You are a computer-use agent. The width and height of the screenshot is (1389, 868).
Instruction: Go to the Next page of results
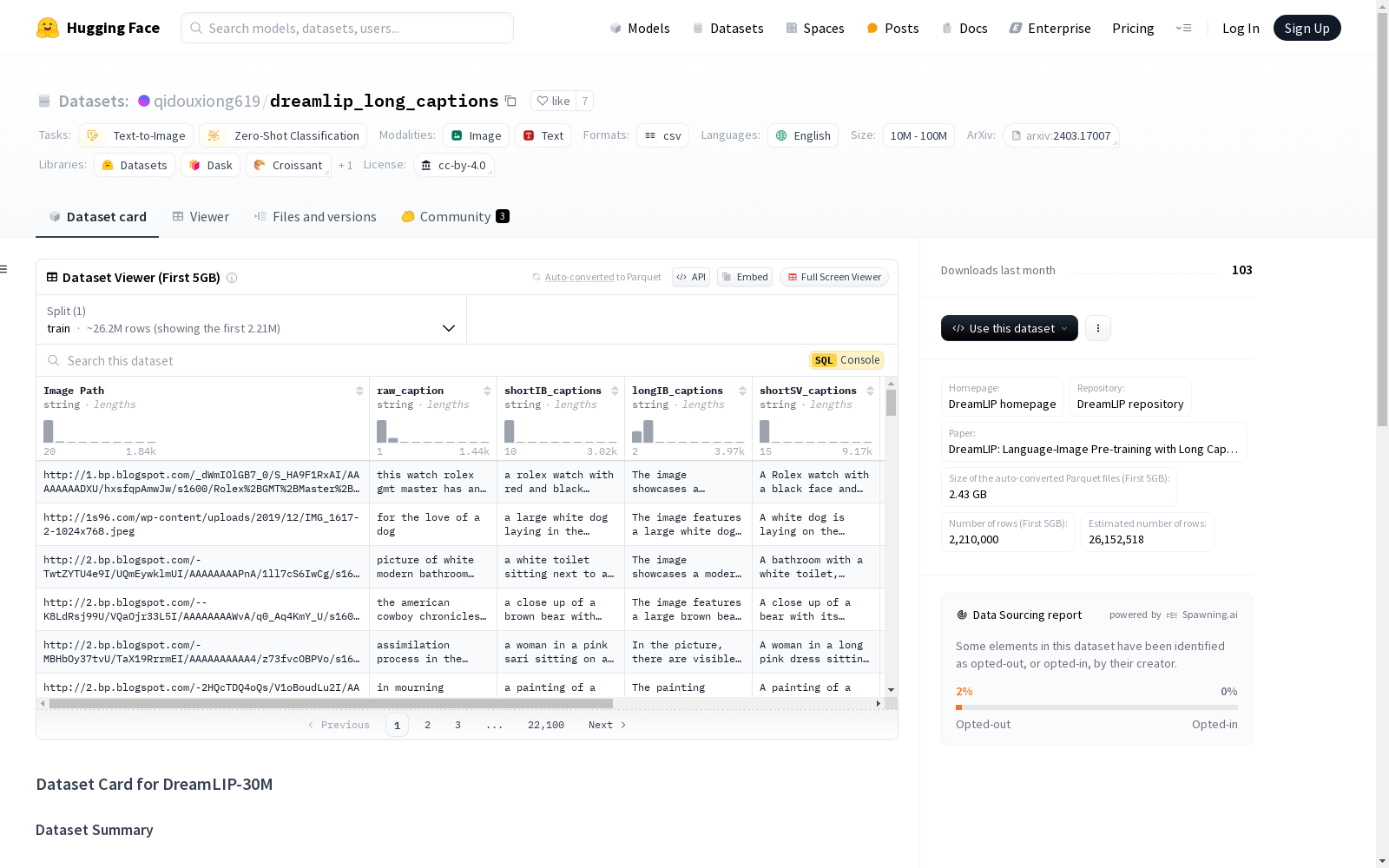607,725
